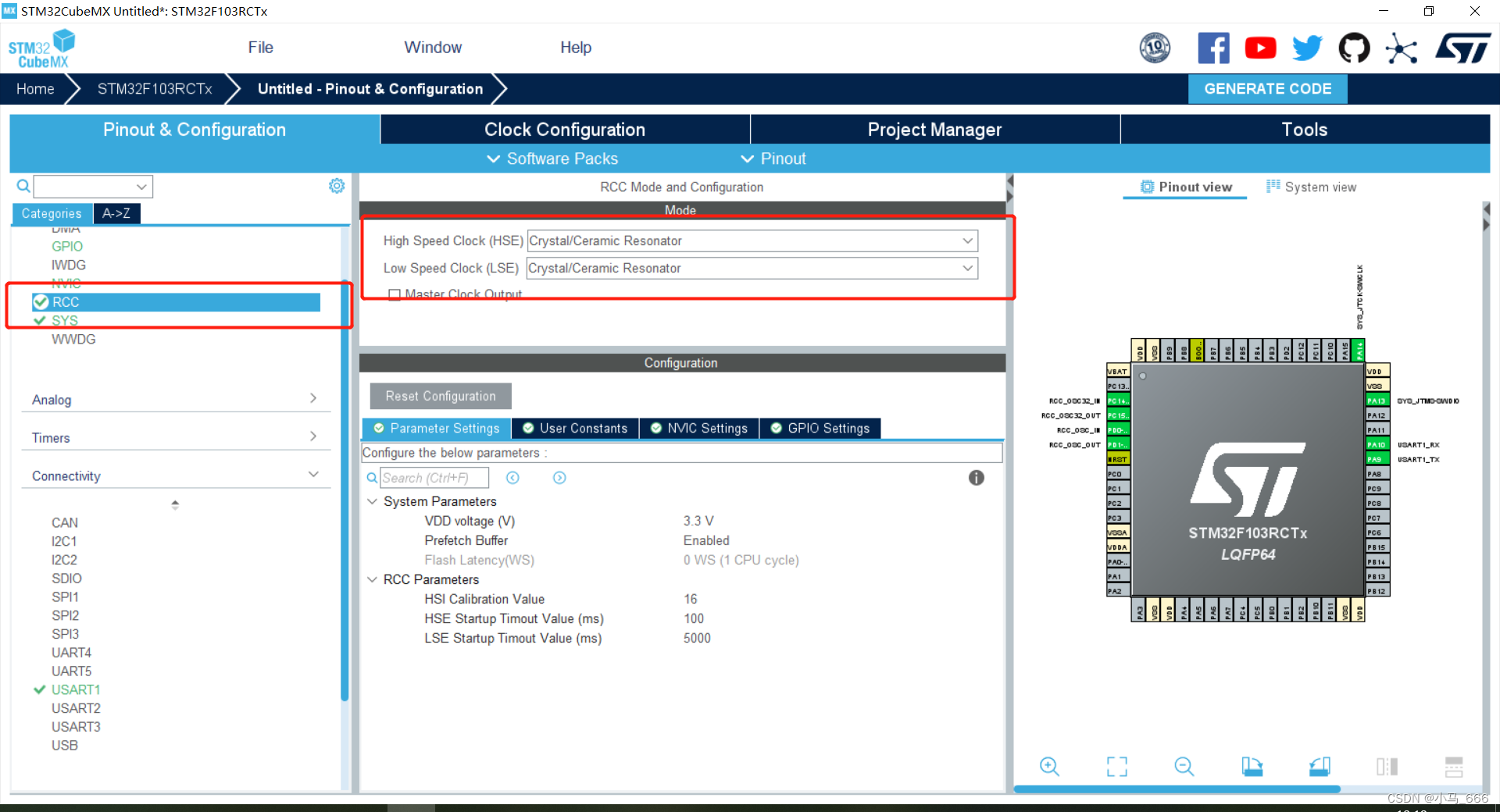
Task: Click the pinout list layout icon
Action: [1454, 767]
